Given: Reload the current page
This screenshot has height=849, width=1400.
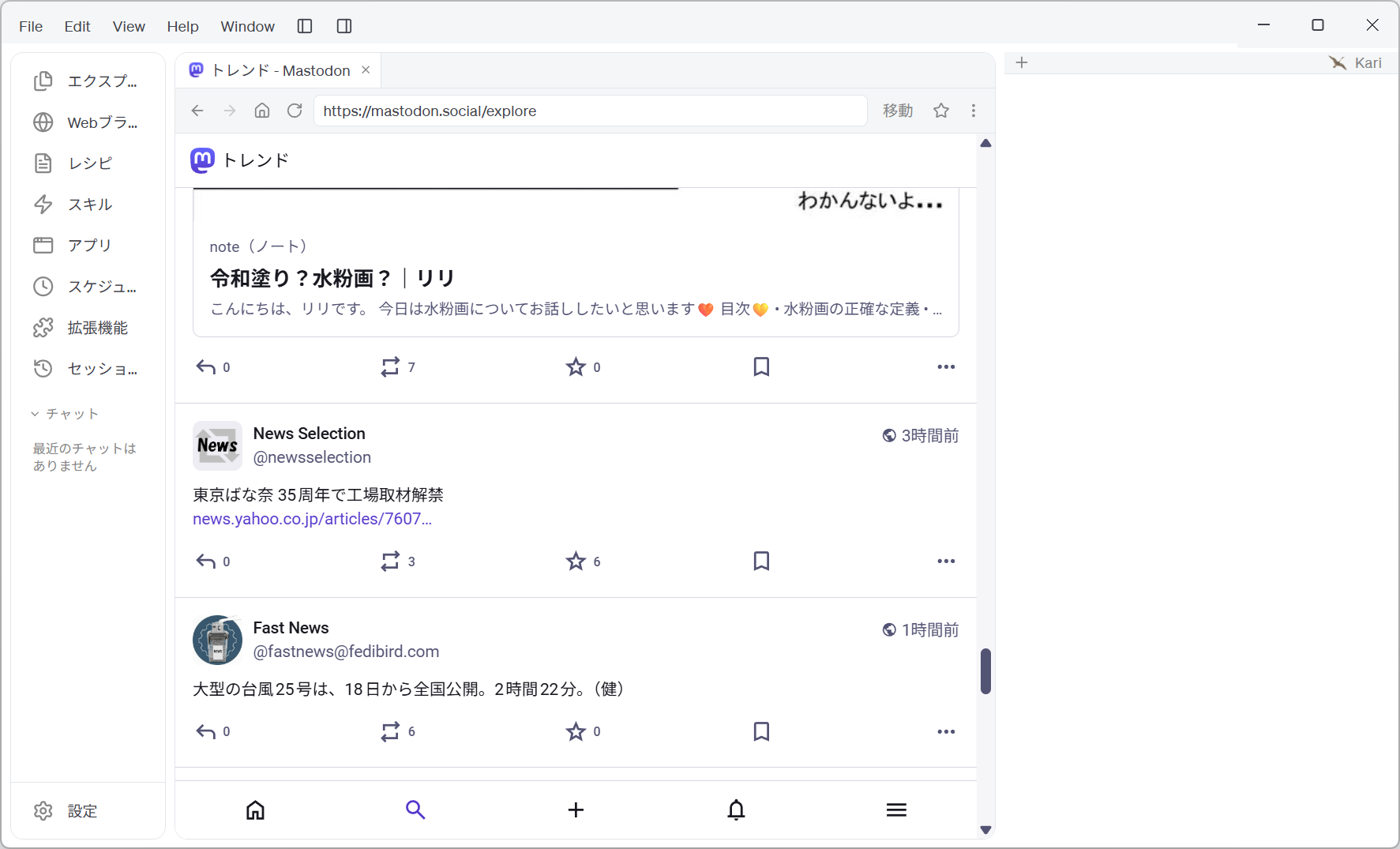Looking at the screenshot, I should click(x=295, y=111).
